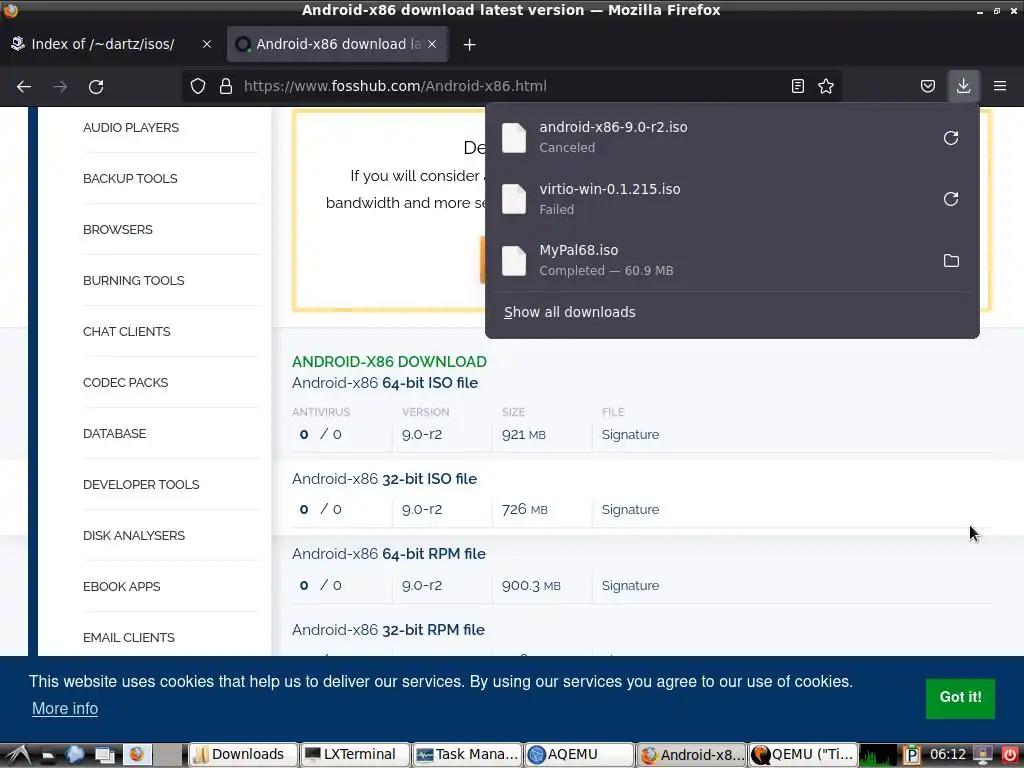Click the Android-x86 Firefox taskbar button

[x=692, y=754]
